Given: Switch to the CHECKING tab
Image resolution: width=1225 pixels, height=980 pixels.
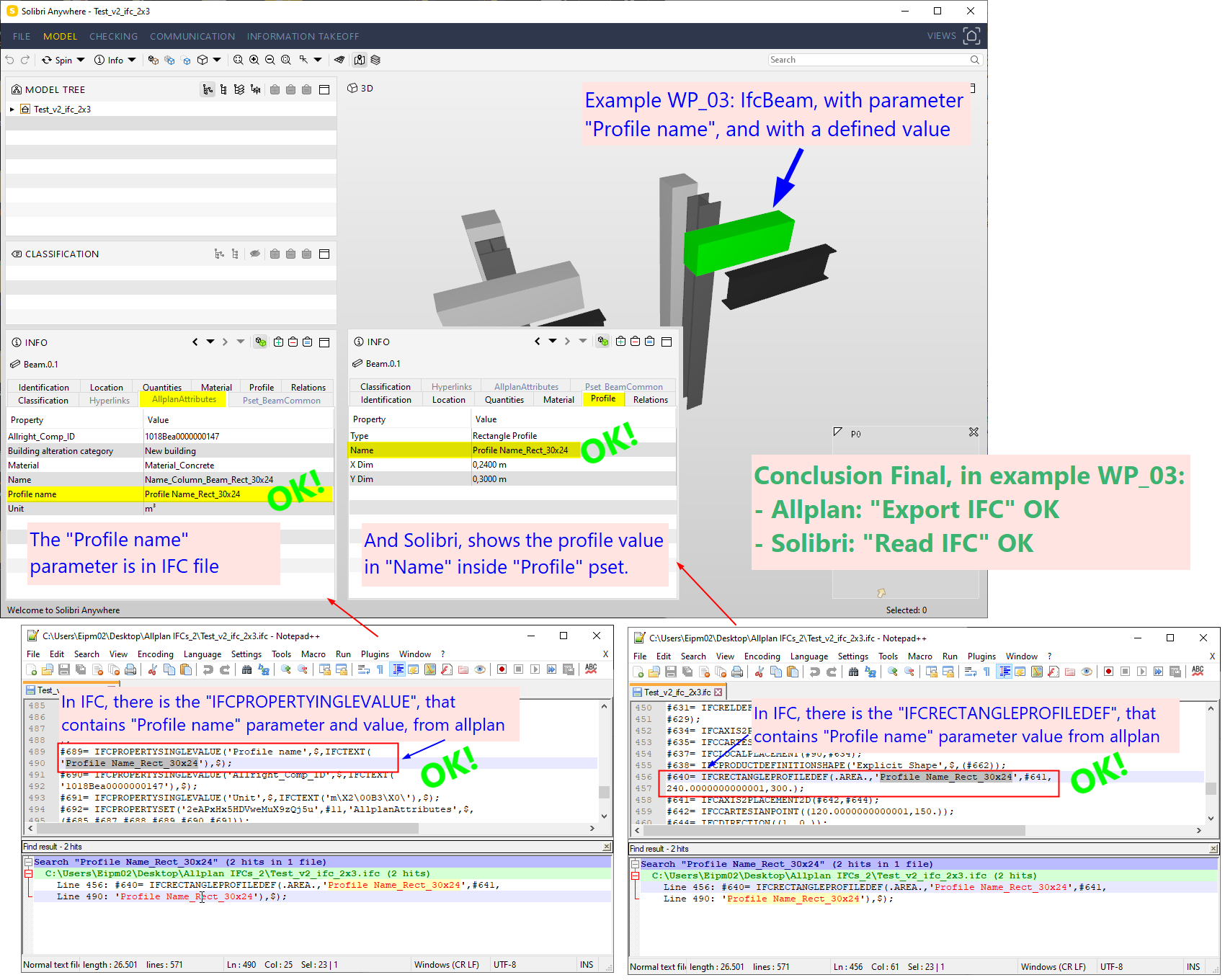Looking at the screenshot, I should pos(113,36).
